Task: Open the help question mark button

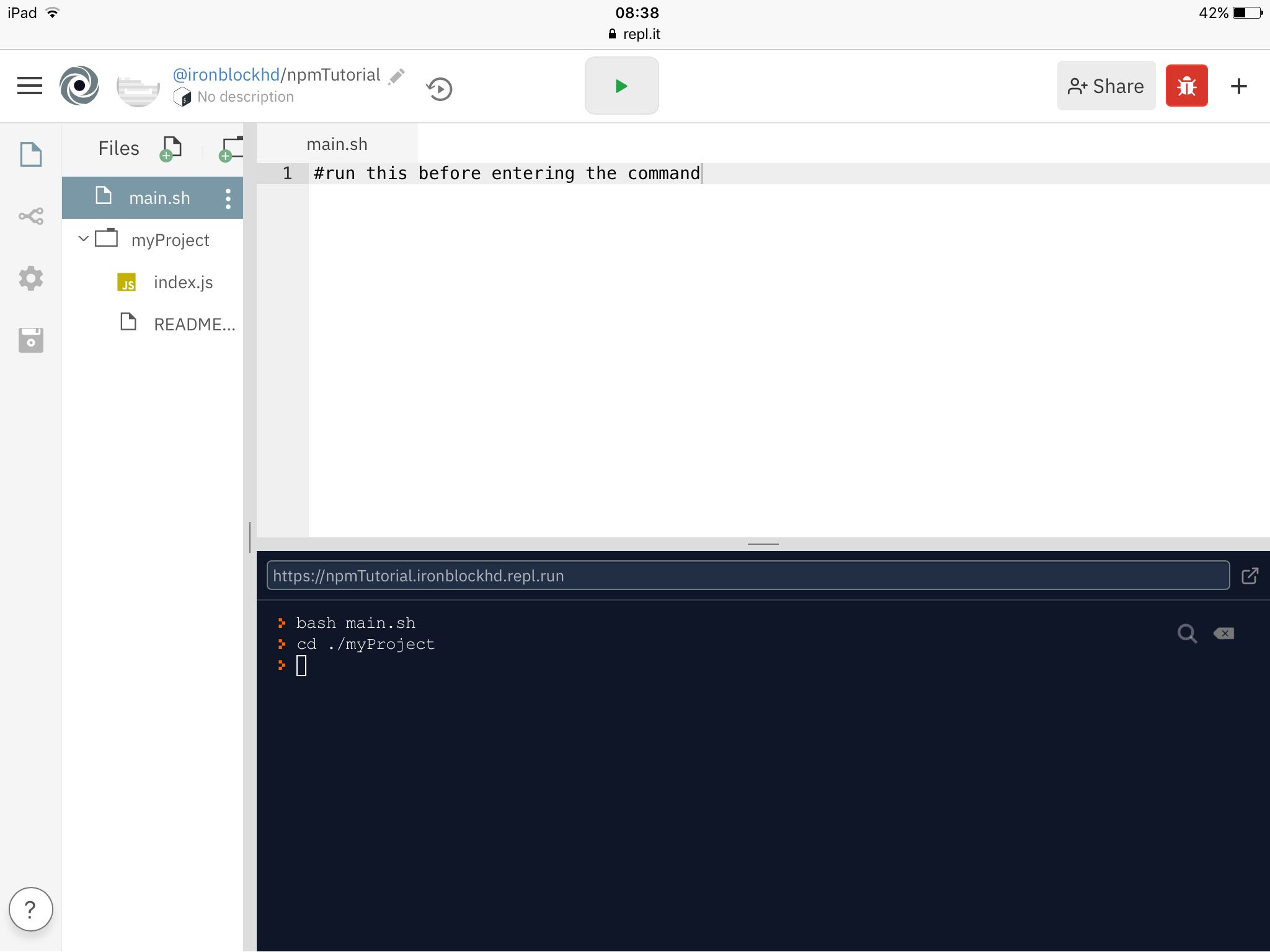Action: coord(30,909)
